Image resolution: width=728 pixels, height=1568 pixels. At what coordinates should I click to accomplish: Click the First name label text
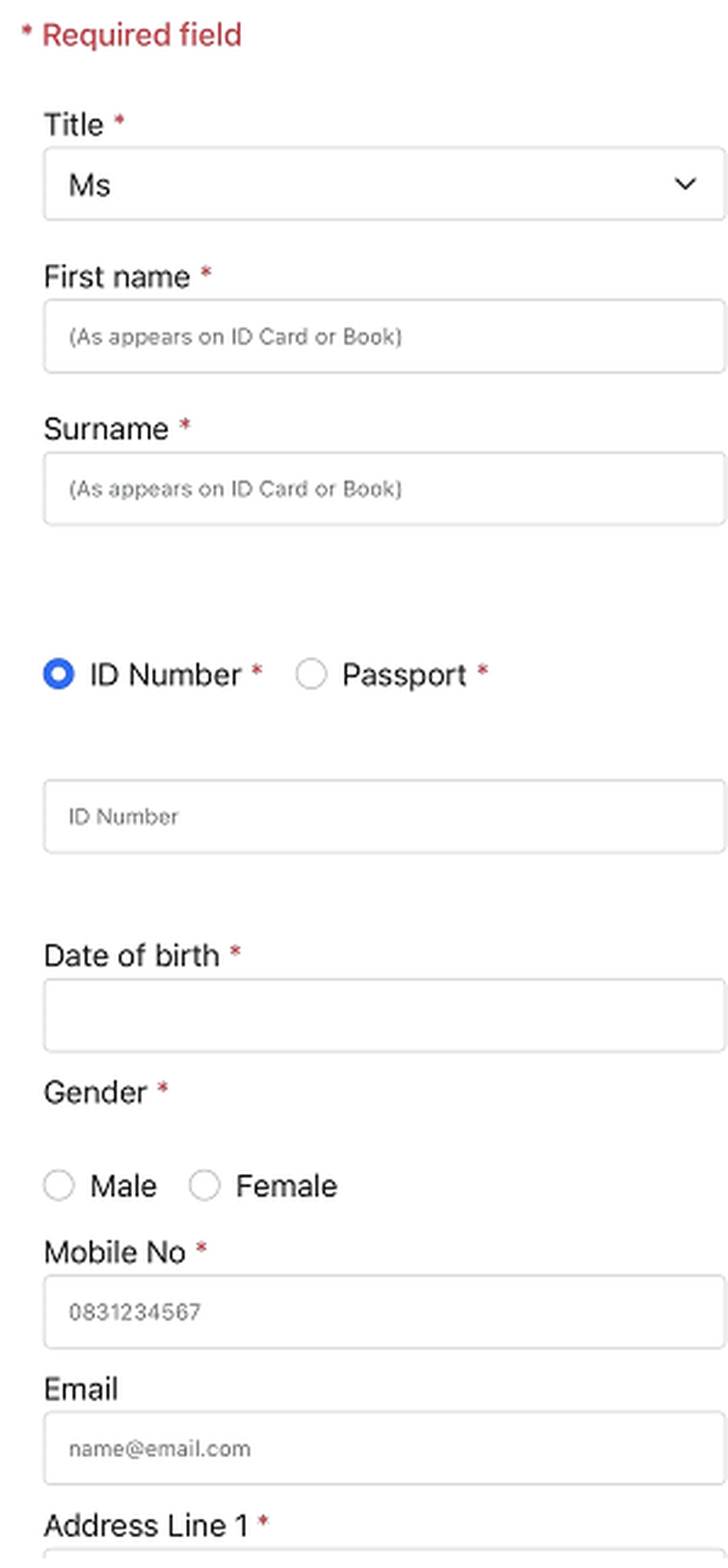tap(117, 277)
